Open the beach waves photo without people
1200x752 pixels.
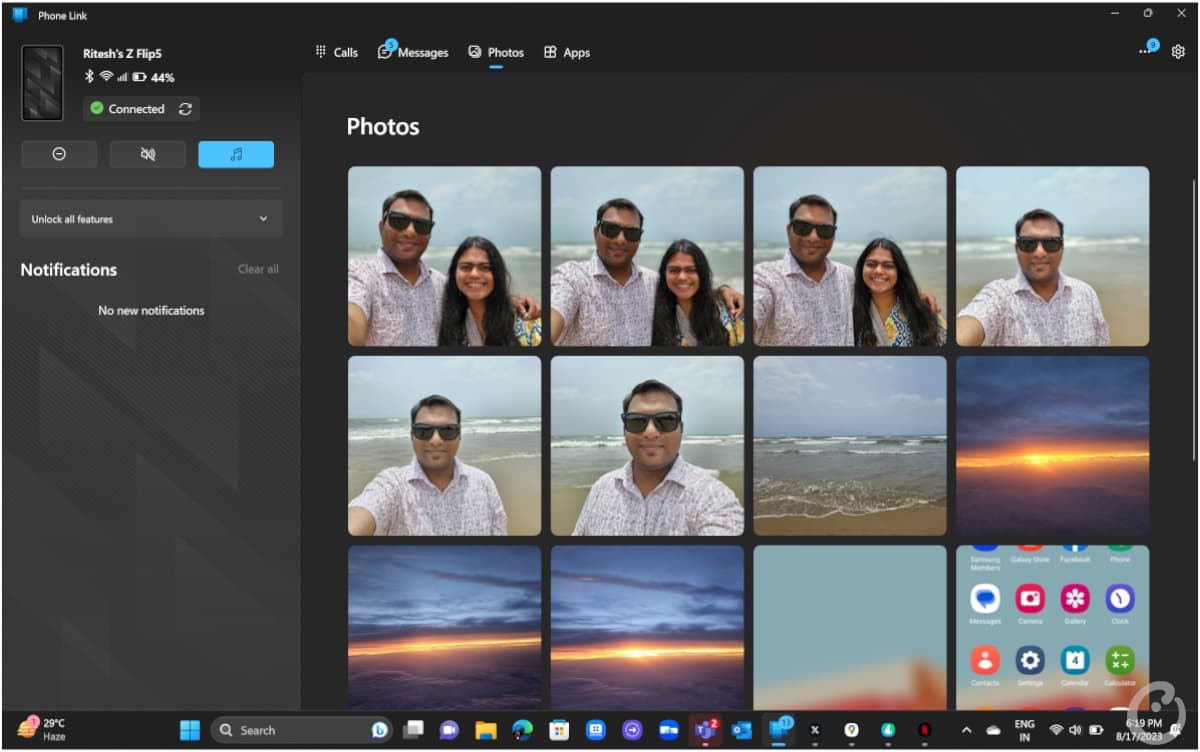[850, 446]
